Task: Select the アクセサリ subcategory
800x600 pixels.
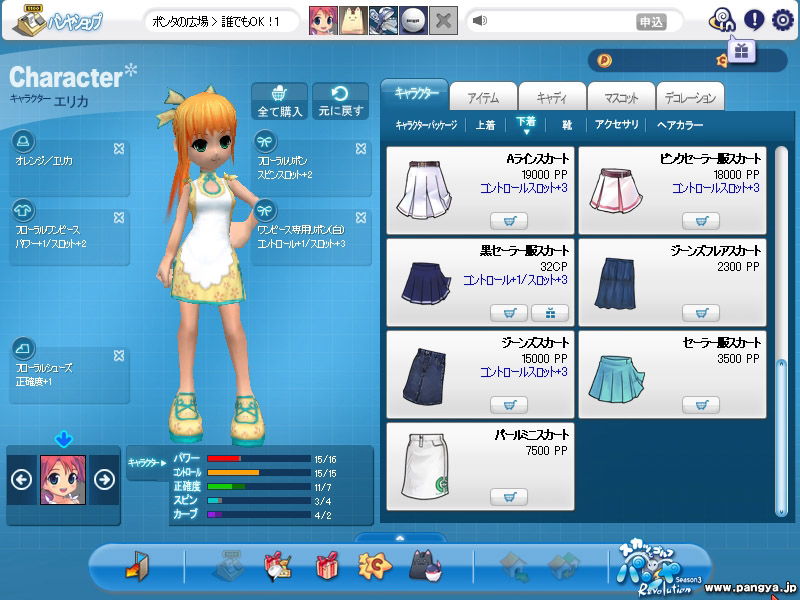Action: point(616,125)
